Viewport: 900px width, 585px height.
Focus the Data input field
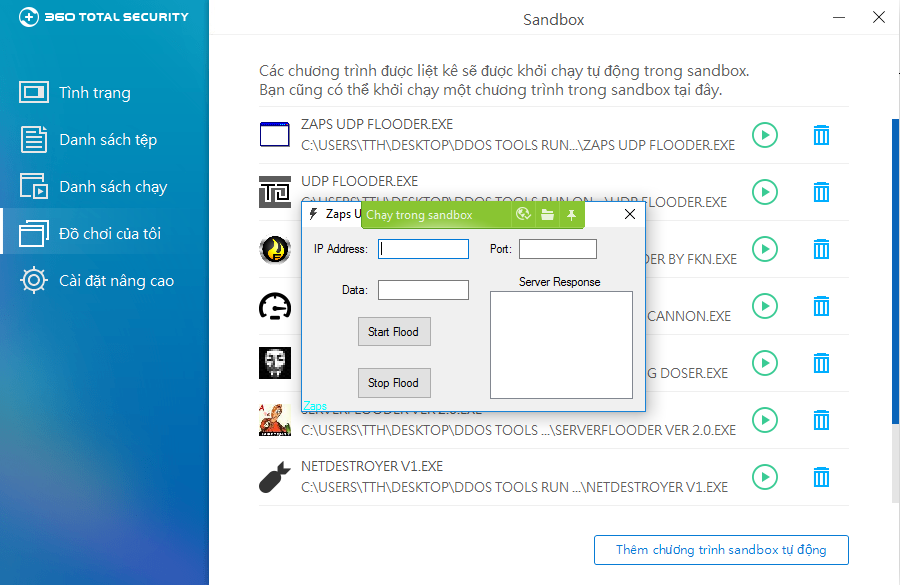(x=424, y=290)
